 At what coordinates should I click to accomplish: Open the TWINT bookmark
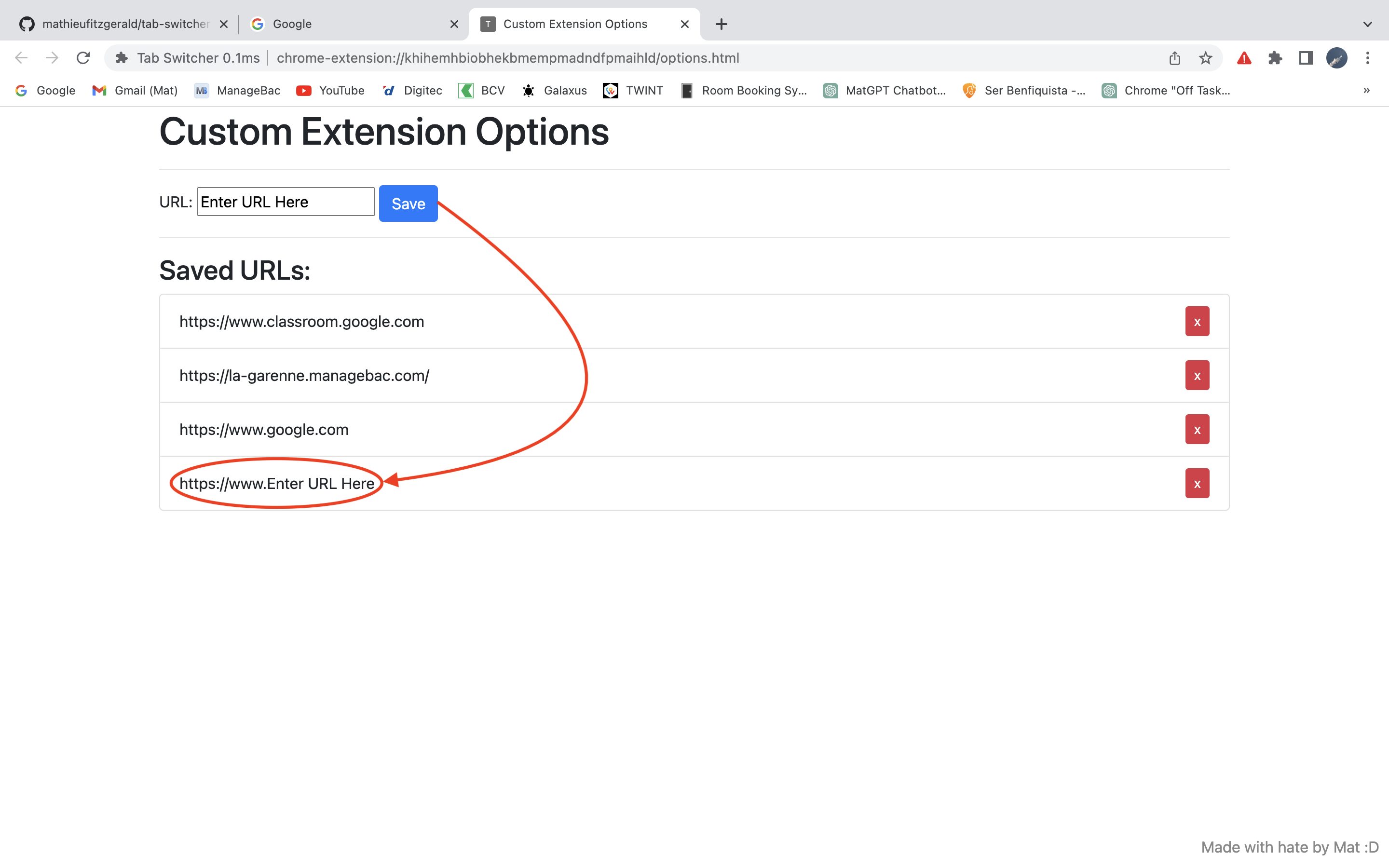point(632,90)
